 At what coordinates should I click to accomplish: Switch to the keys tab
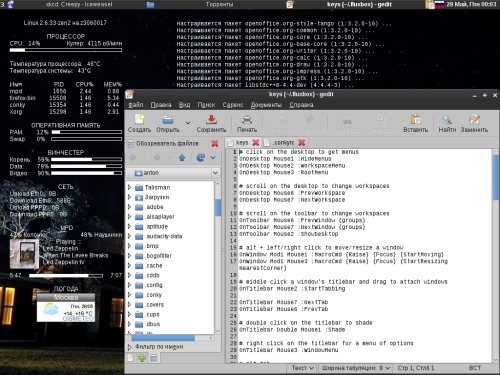242,143
